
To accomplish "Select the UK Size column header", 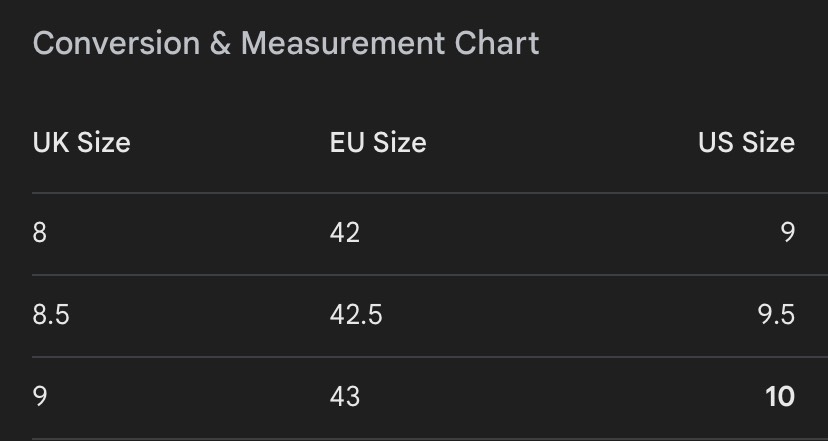I will [81, 143].
